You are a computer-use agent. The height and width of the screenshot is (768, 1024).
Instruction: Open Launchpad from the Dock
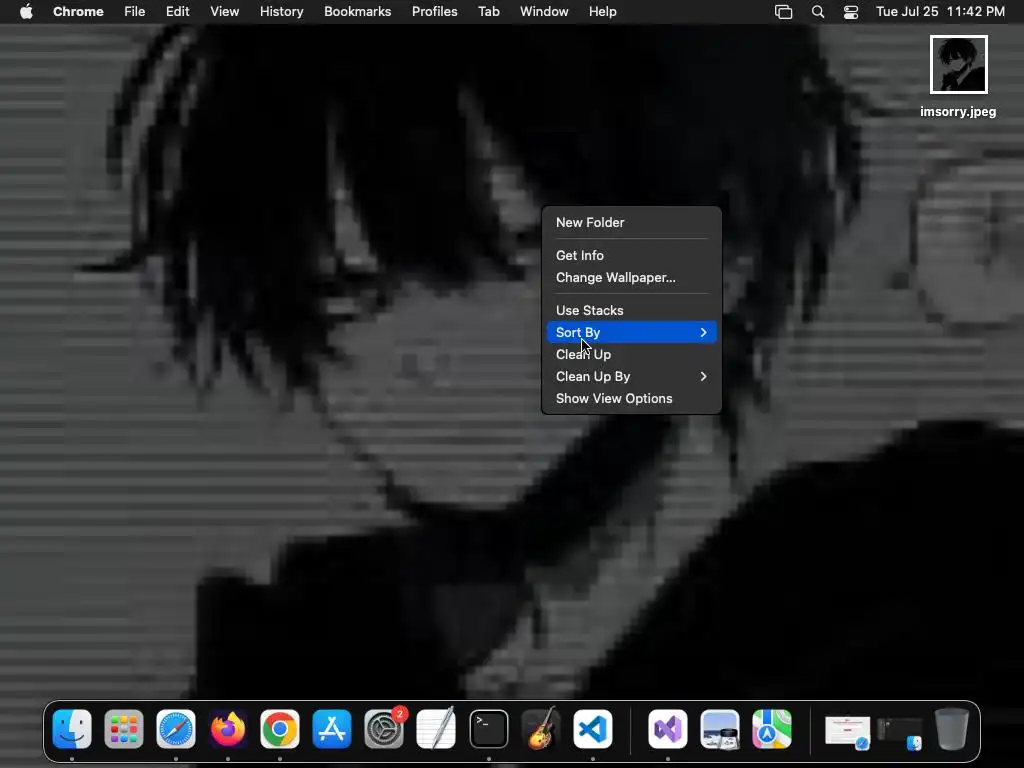click(x=123, y=729)
